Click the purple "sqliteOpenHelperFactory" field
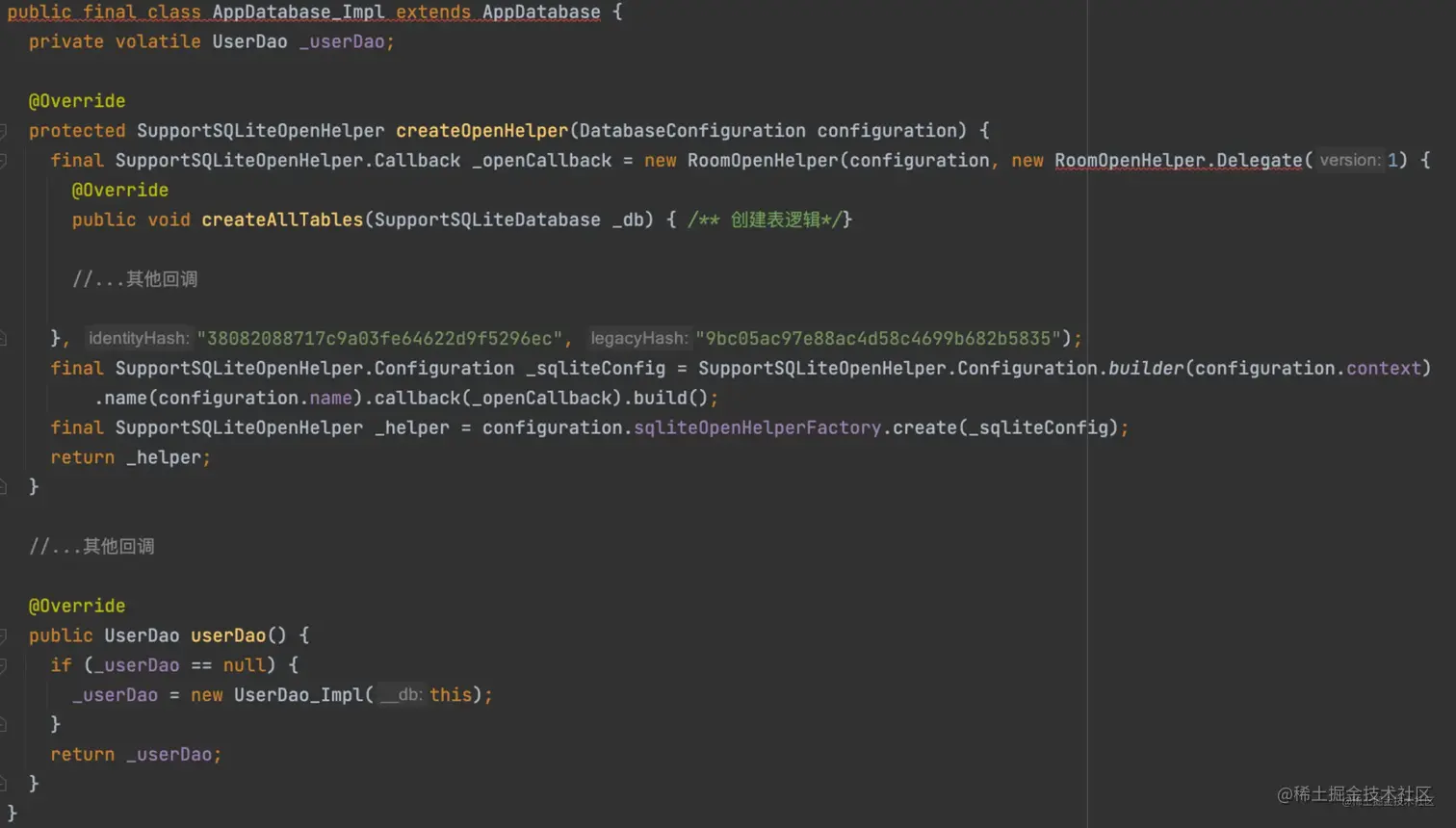This screenshot has height=828, width=1456. pyautogui.click(x=758, y=428)
